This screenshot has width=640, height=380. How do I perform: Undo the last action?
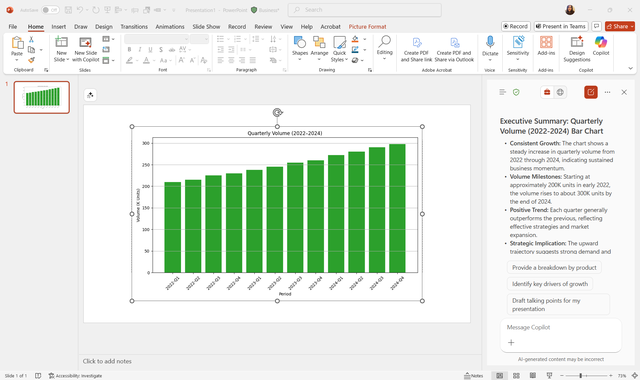[x=80, y=10]
